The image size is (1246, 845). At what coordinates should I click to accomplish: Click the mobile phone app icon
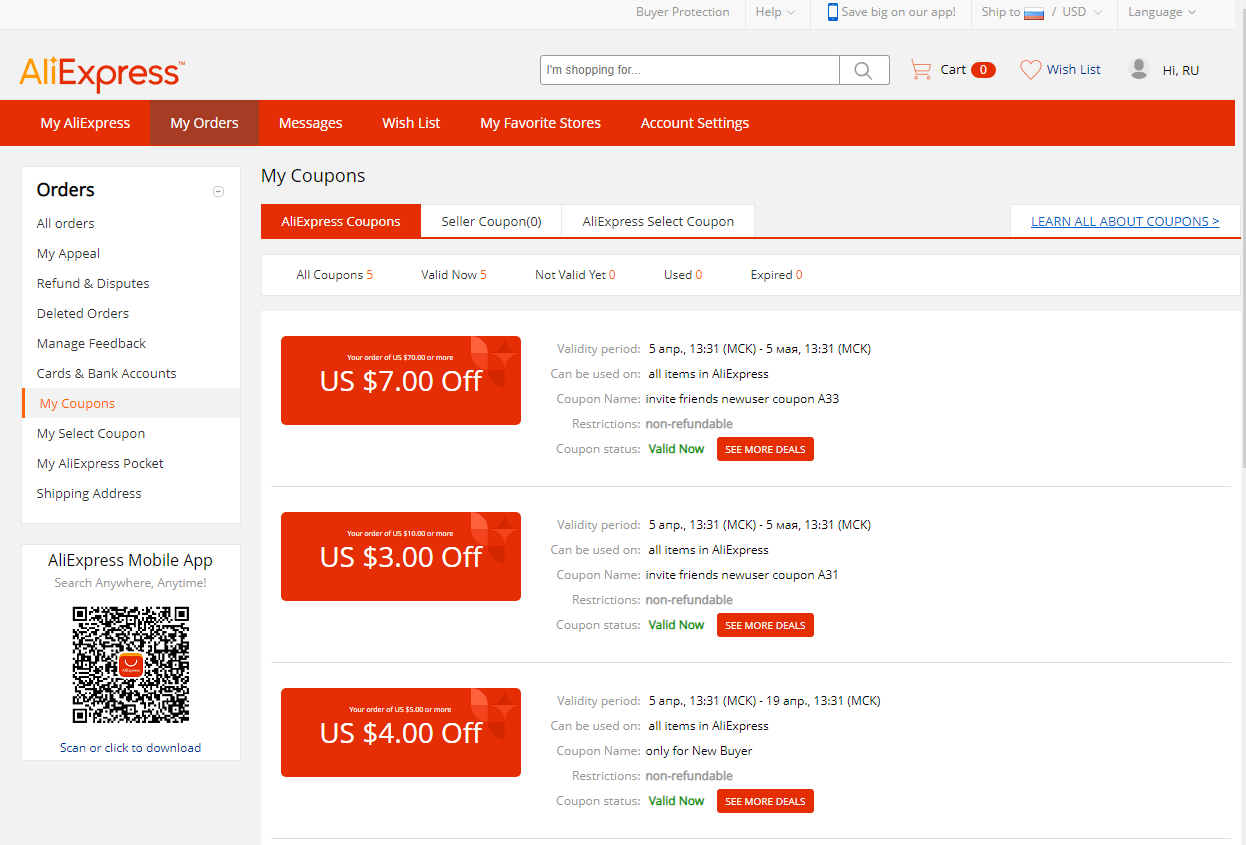coord(832,12)
